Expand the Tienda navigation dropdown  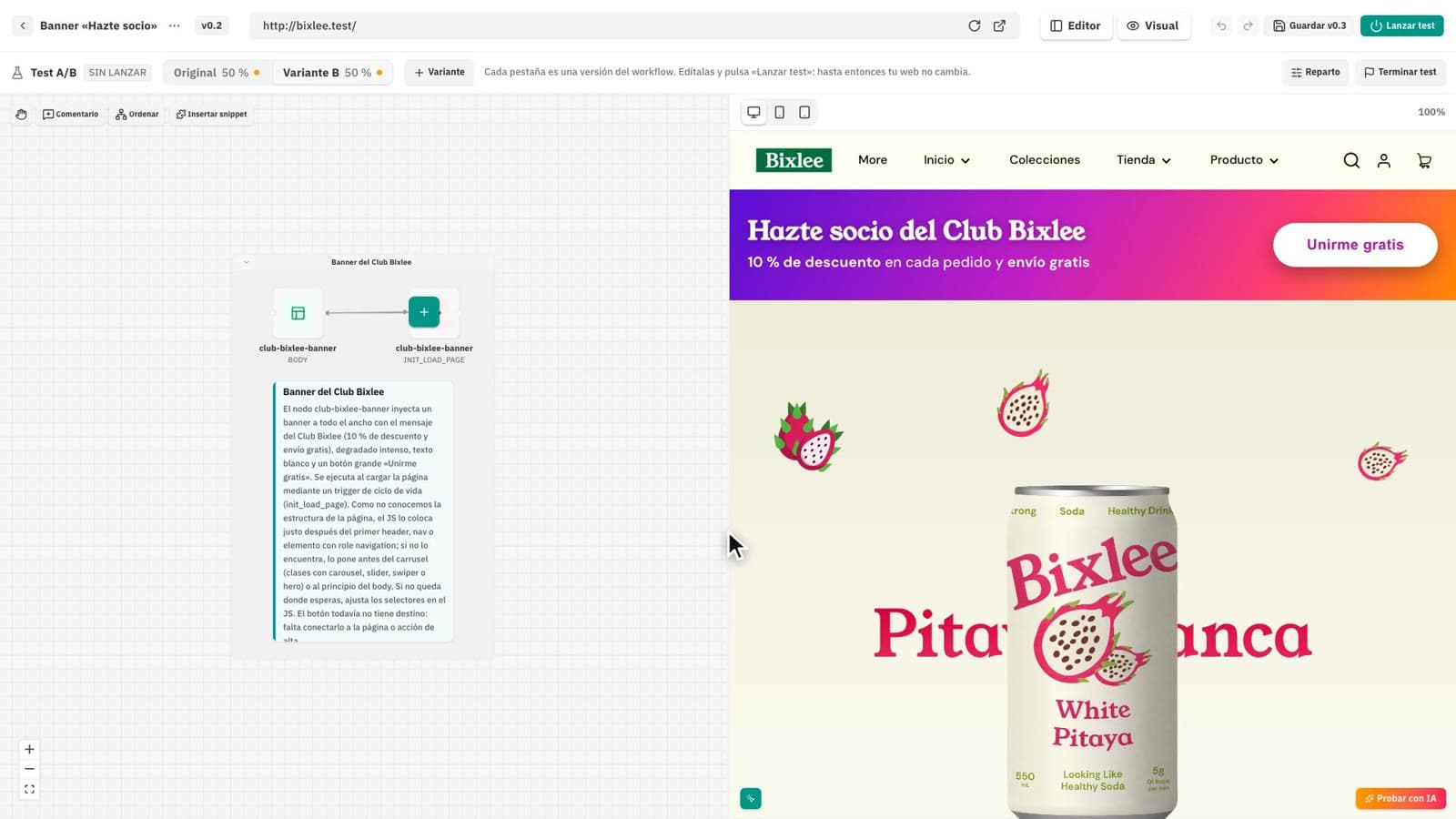(x=1144, y=160)
